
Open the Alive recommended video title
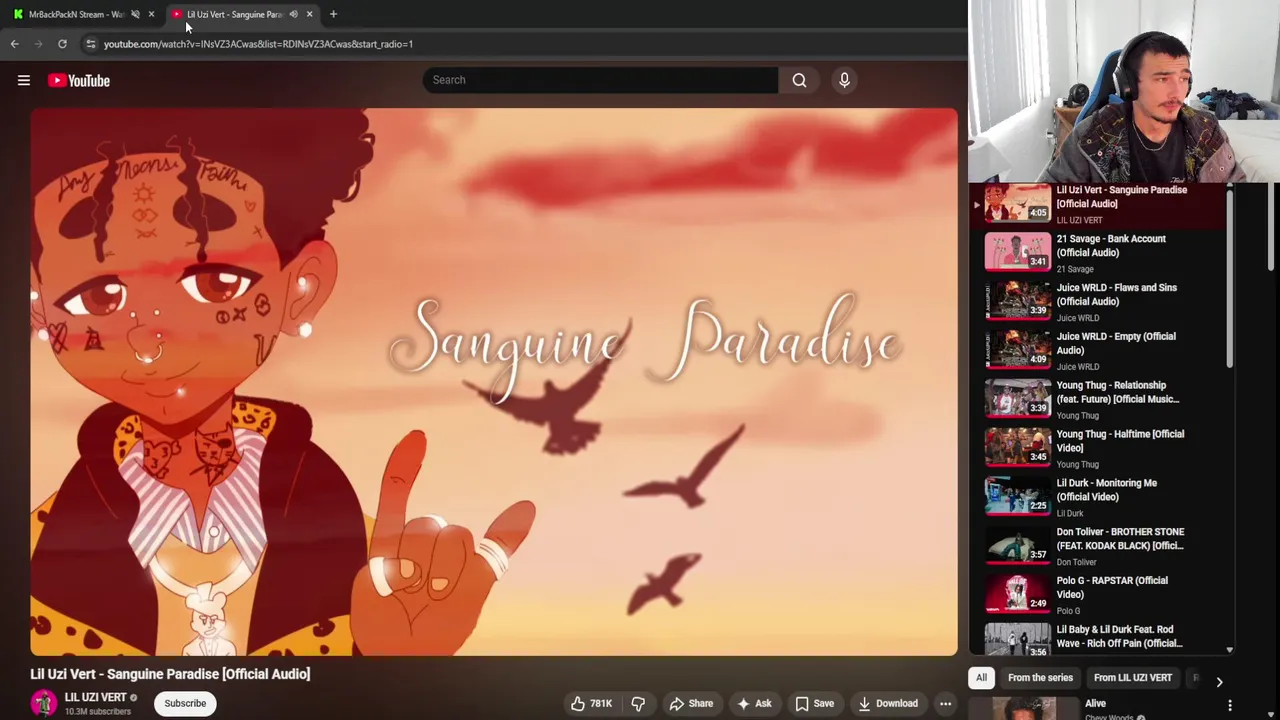click(x=1095, y=703)
